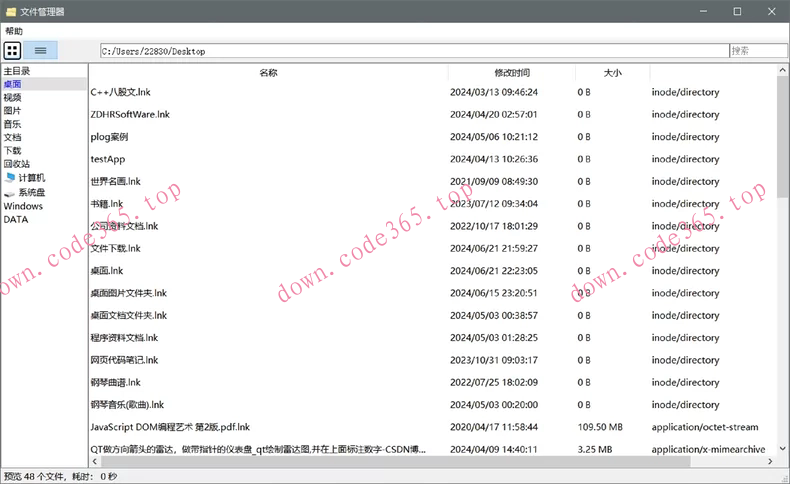Select 书籍.lnk in the list
The height and width of the screenshot is (484, 790).
click(x=107, y=204)
